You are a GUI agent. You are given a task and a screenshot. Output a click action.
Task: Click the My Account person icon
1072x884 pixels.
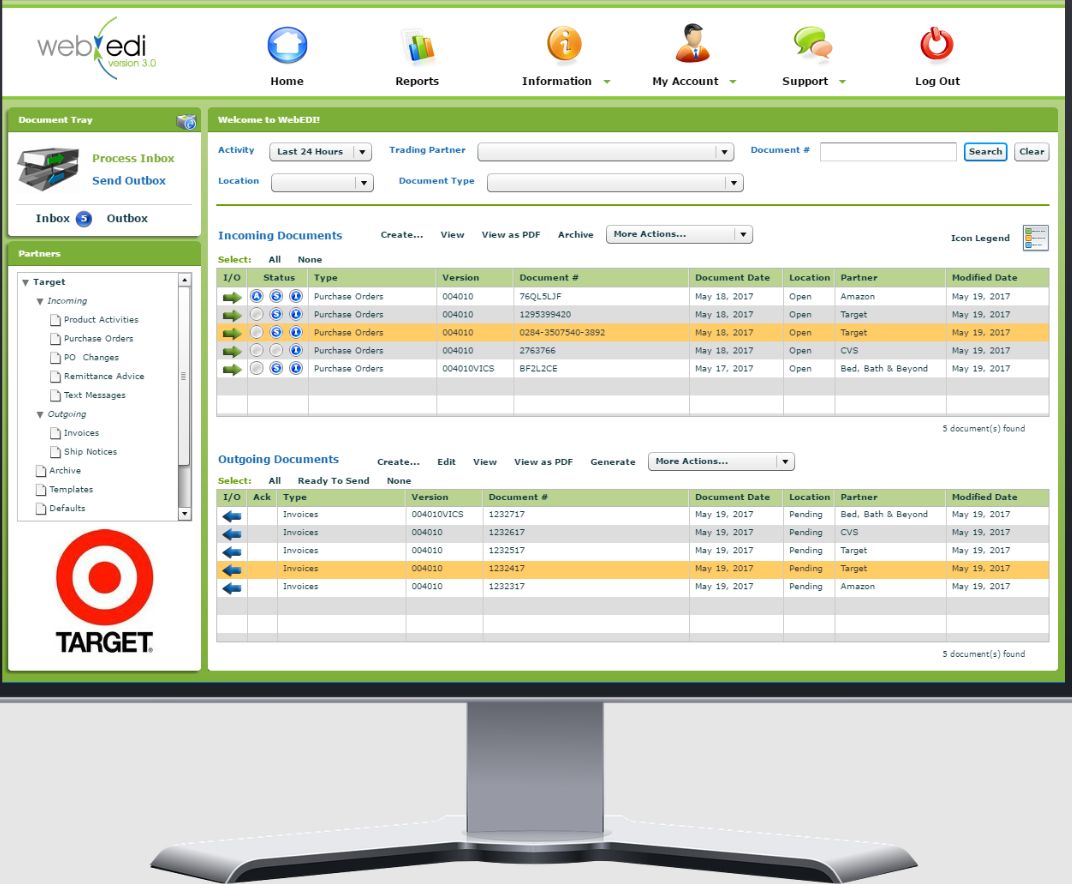(693, 43)
